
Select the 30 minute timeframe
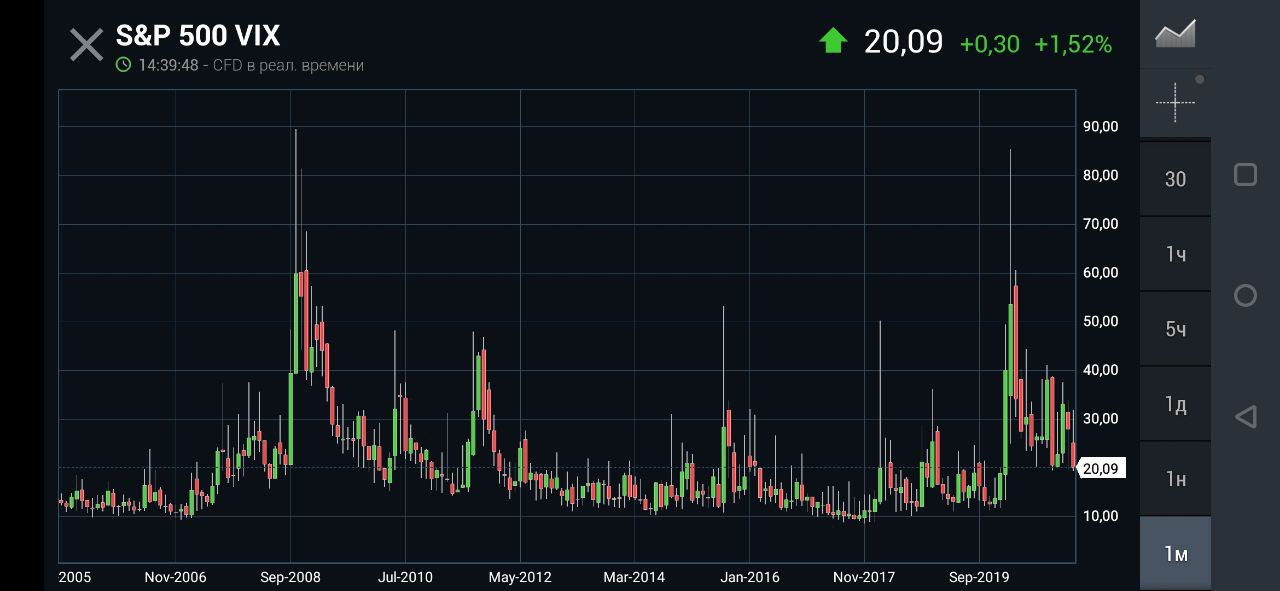(x=1175, y=179)
